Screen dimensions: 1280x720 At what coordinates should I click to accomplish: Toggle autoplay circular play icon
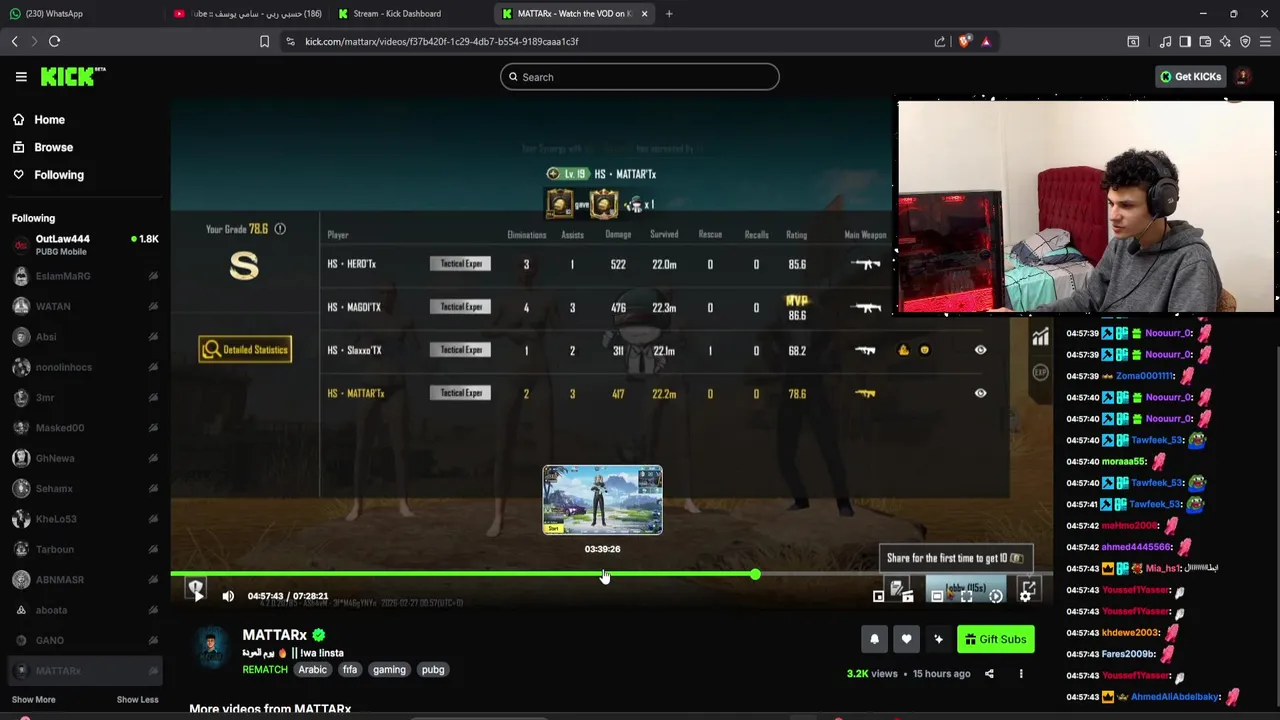[x=996, y=596]
